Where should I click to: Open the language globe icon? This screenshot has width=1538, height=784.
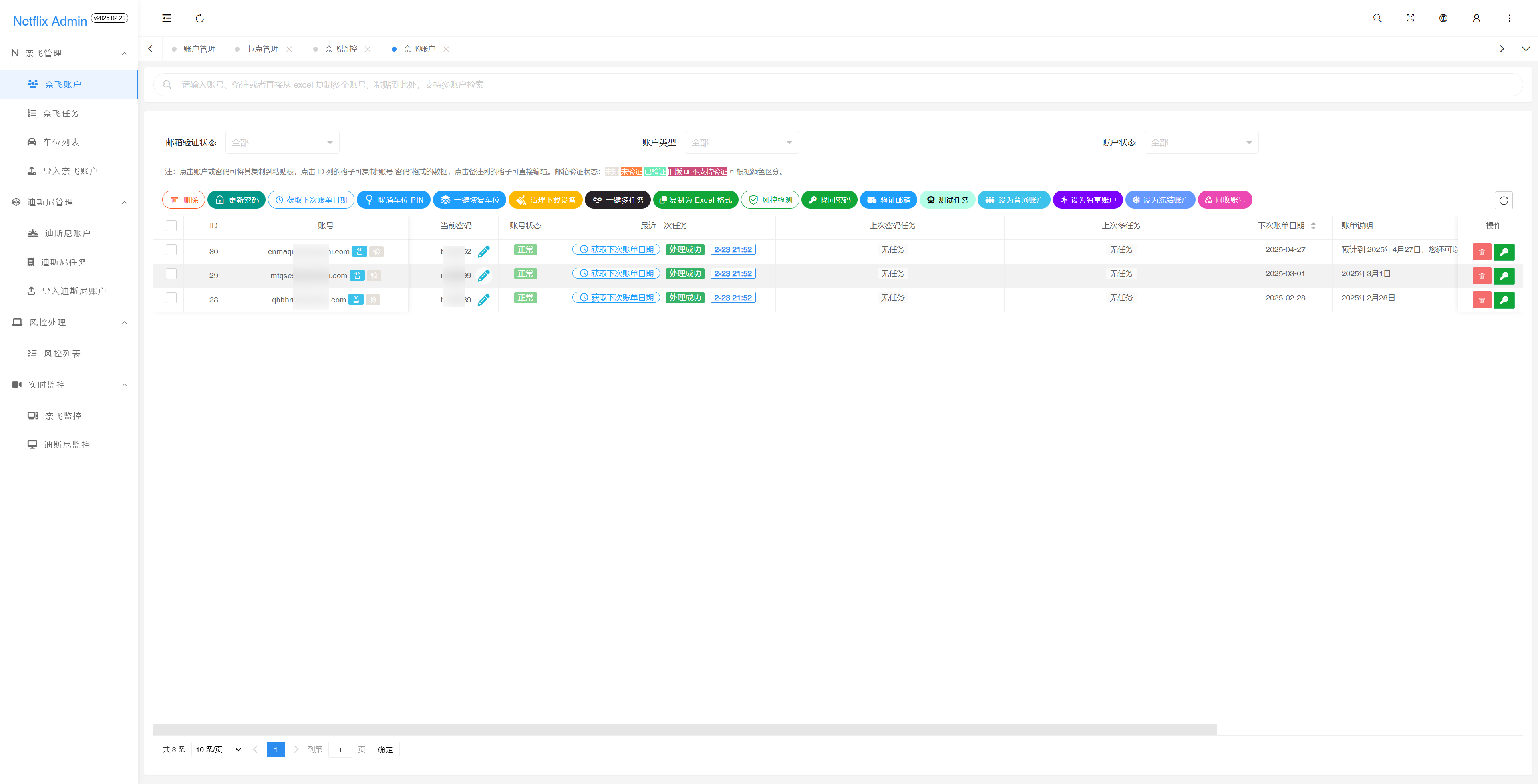point(1443,18)
